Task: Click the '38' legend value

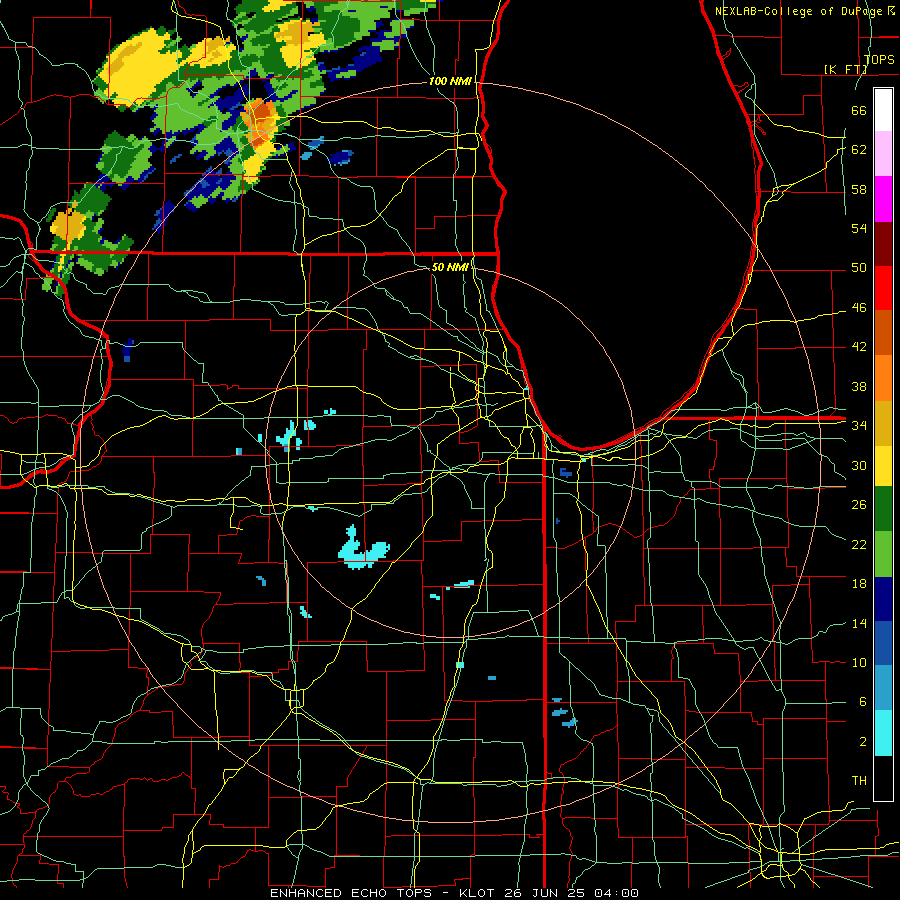Action: 859,386
